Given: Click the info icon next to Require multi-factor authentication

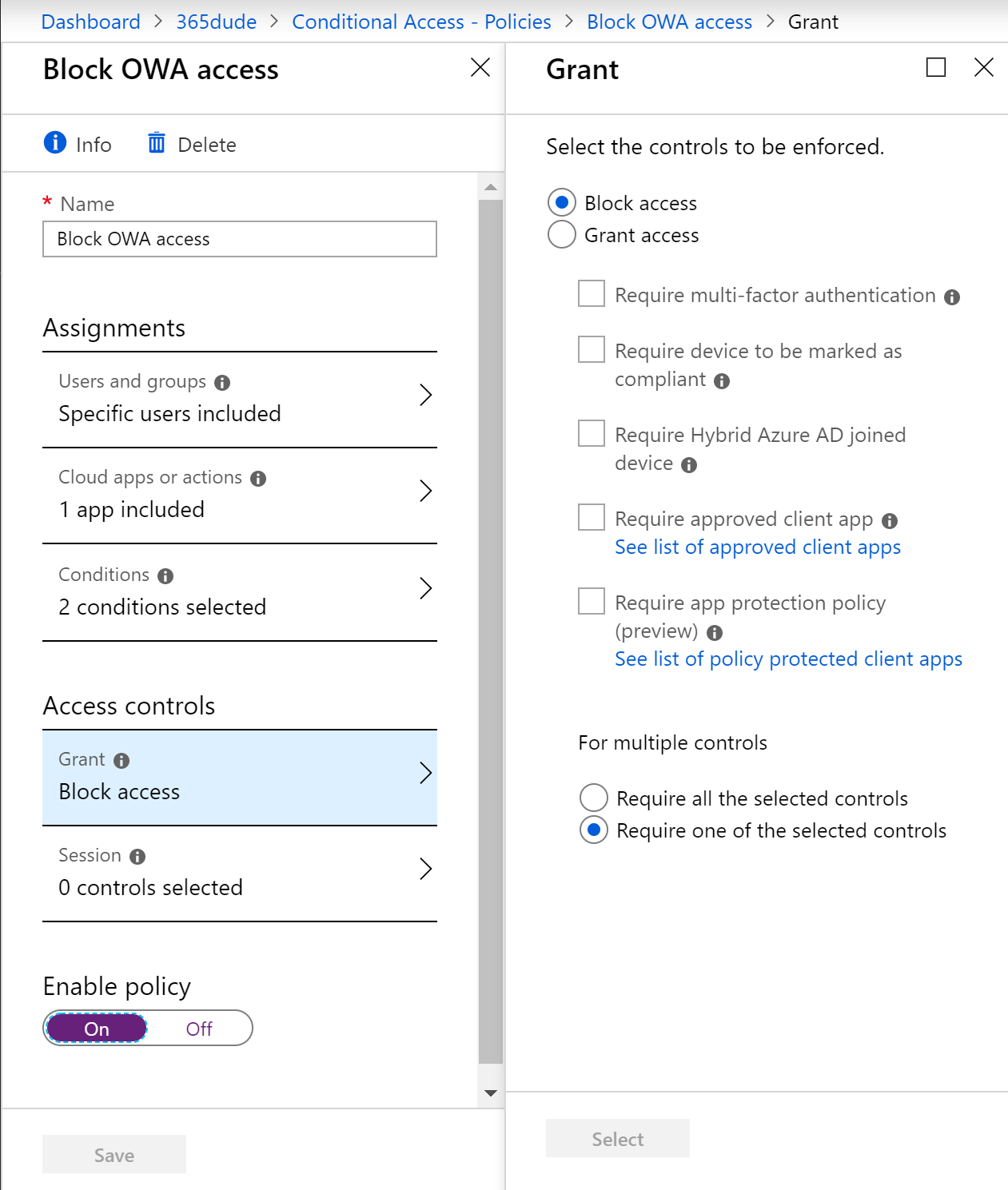Looking at the screenshot, I should [953, 296].
